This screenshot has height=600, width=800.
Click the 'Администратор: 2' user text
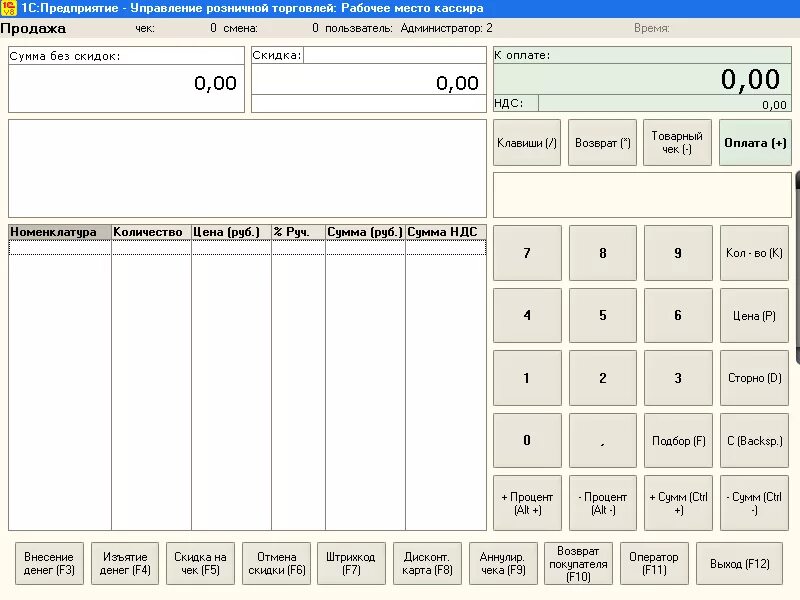pos(446,29)
